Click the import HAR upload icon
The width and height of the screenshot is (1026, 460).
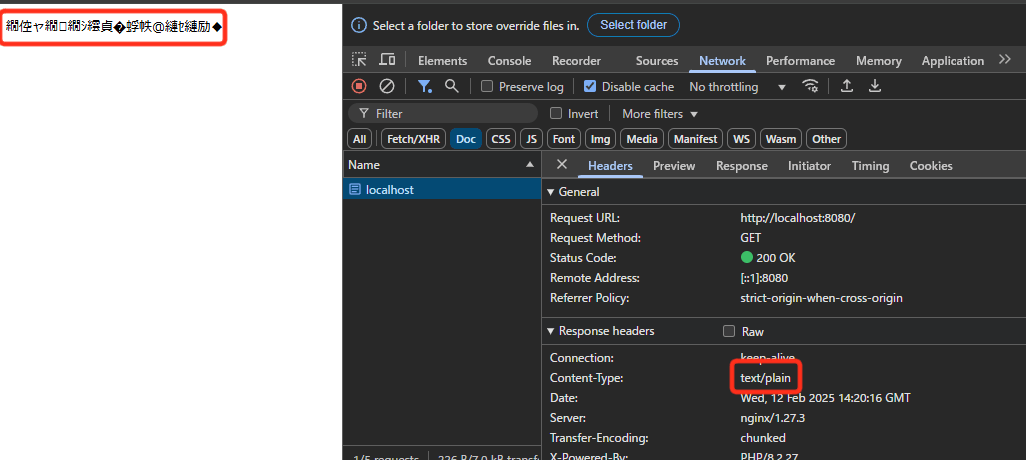(847, 87)
